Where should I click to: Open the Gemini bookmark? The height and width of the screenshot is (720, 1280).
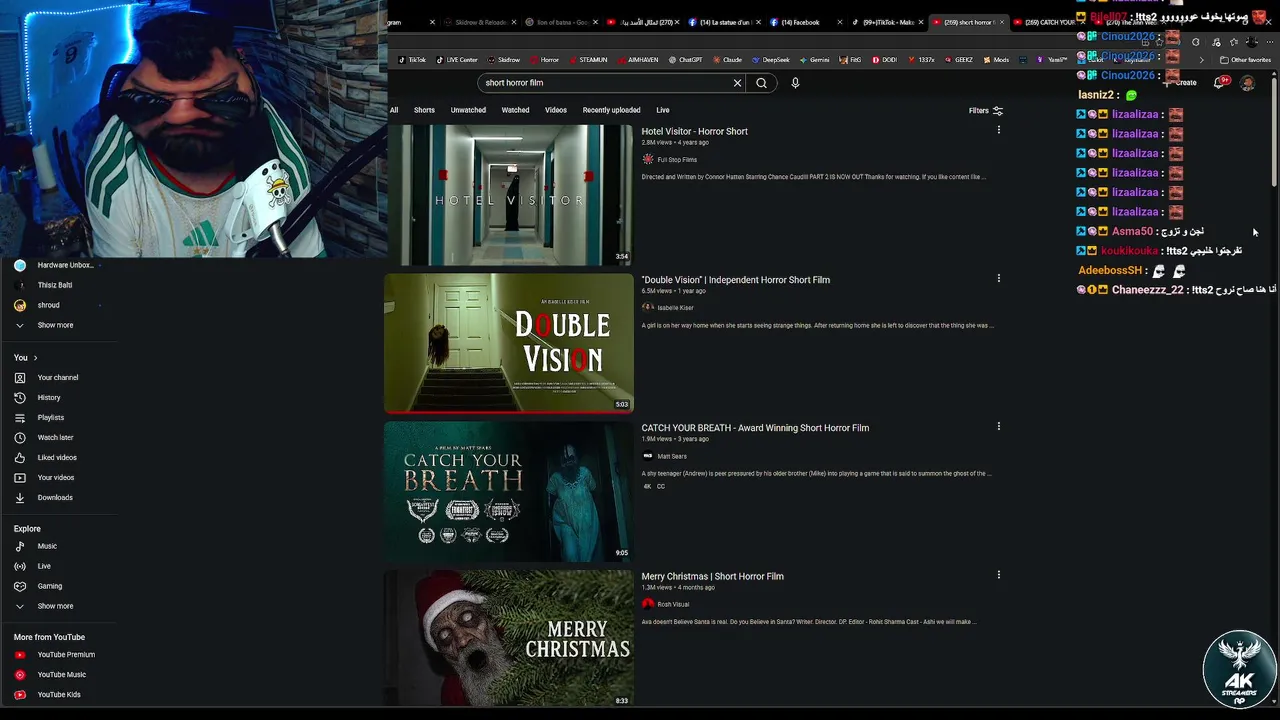tap(814, 60)
